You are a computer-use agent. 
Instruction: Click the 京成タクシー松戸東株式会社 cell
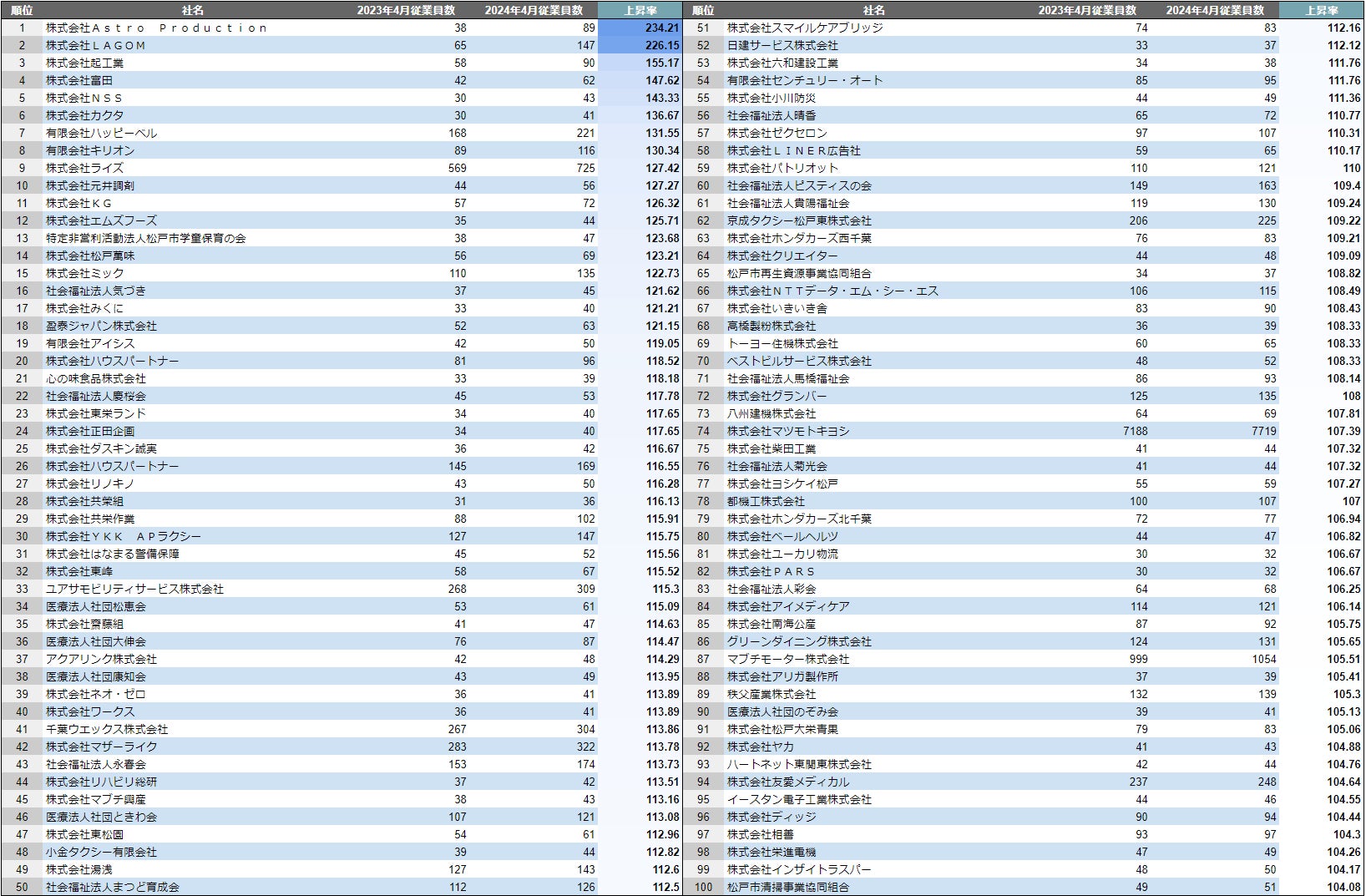[799, 220]
